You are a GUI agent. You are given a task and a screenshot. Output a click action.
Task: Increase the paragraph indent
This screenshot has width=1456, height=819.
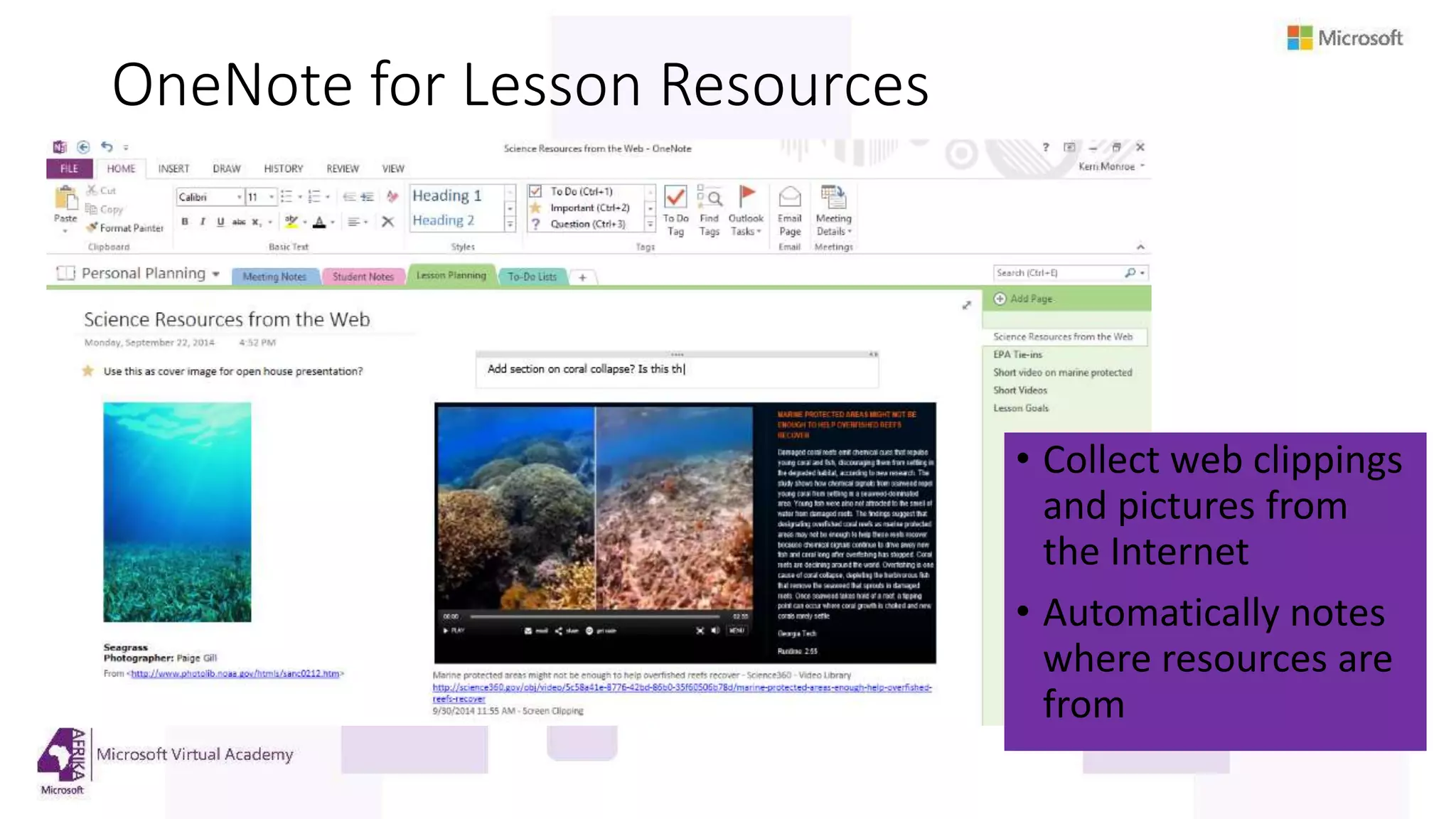coord(367,197)
